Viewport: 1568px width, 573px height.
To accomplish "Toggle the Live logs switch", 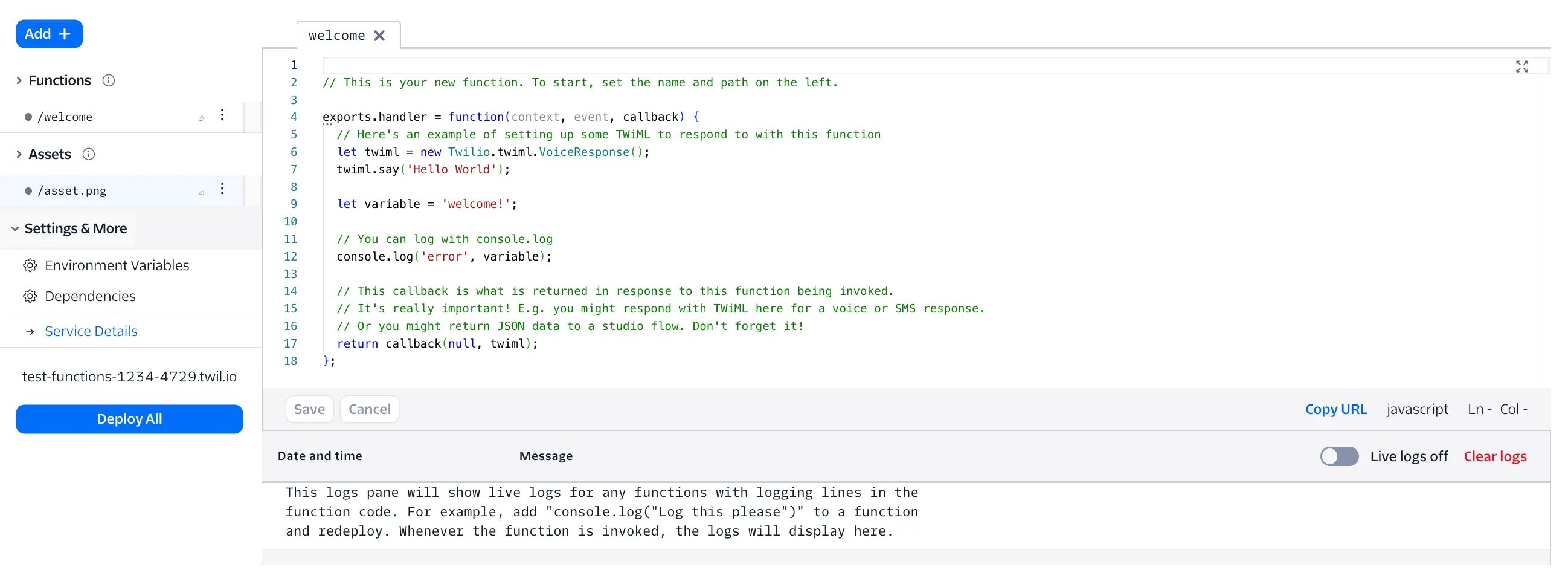I will [x=1338, y=456].
